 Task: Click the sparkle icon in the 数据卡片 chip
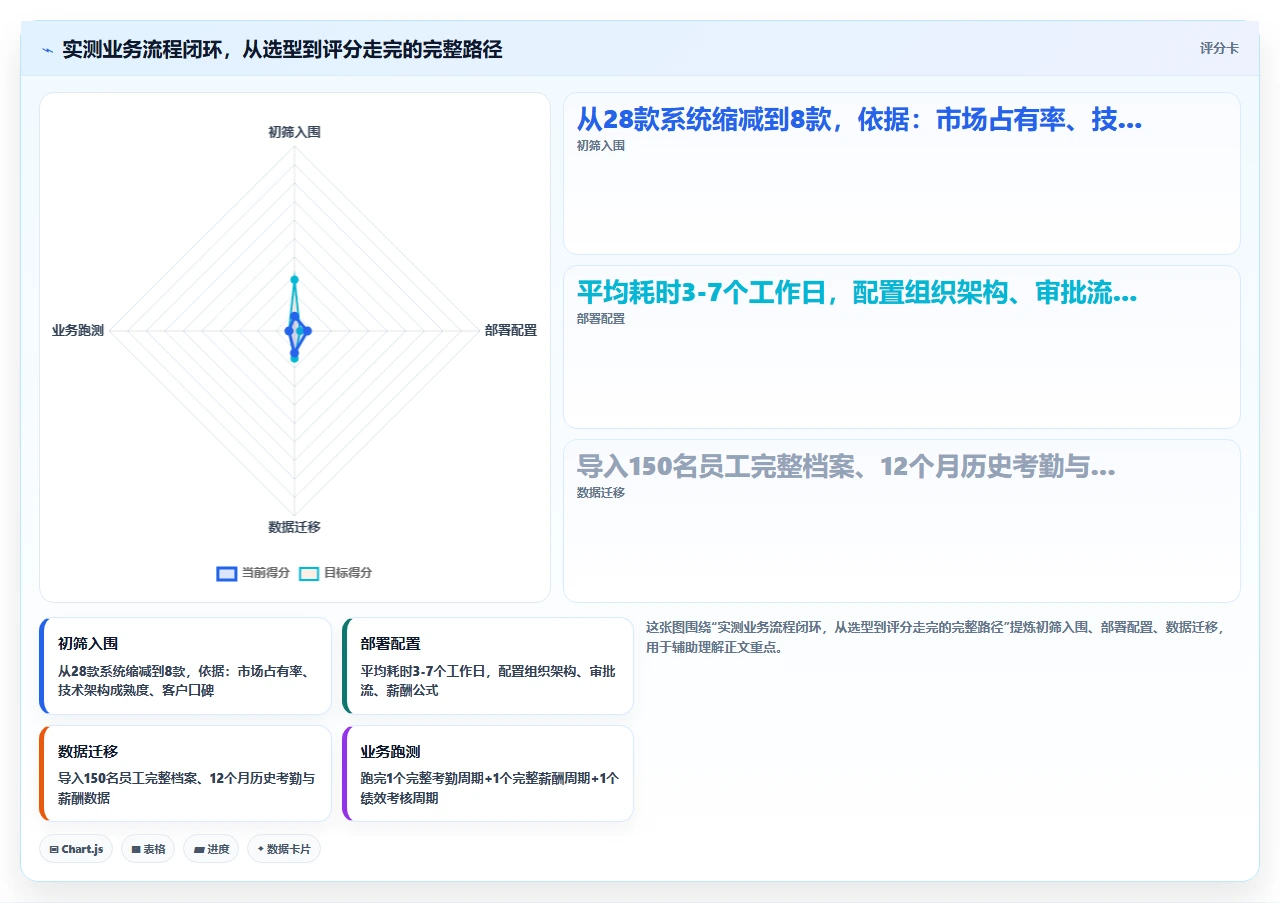coord(261,849)
